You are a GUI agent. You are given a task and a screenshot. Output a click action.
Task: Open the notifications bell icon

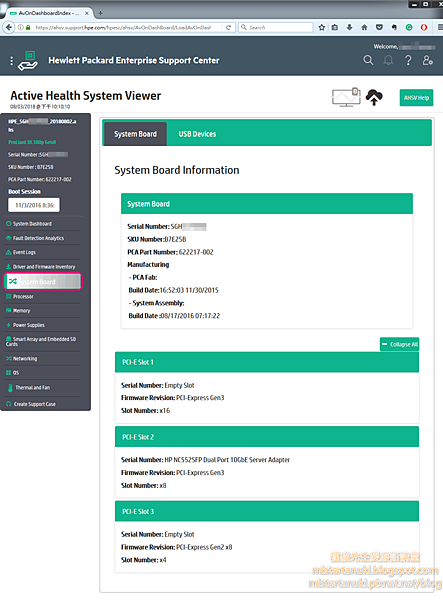[x=388, y=60]
